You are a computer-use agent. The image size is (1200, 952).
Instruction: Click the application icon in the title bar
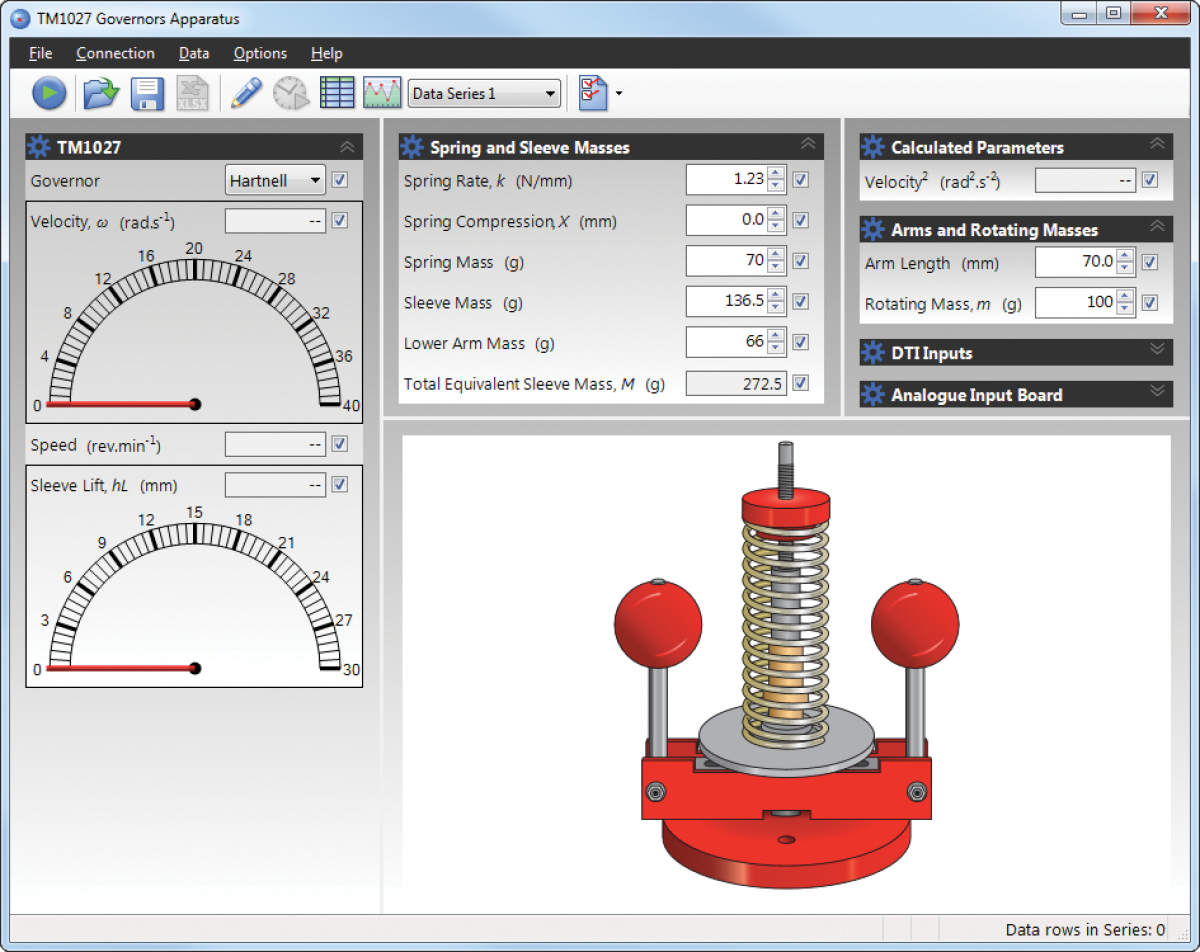coord(20,18)
